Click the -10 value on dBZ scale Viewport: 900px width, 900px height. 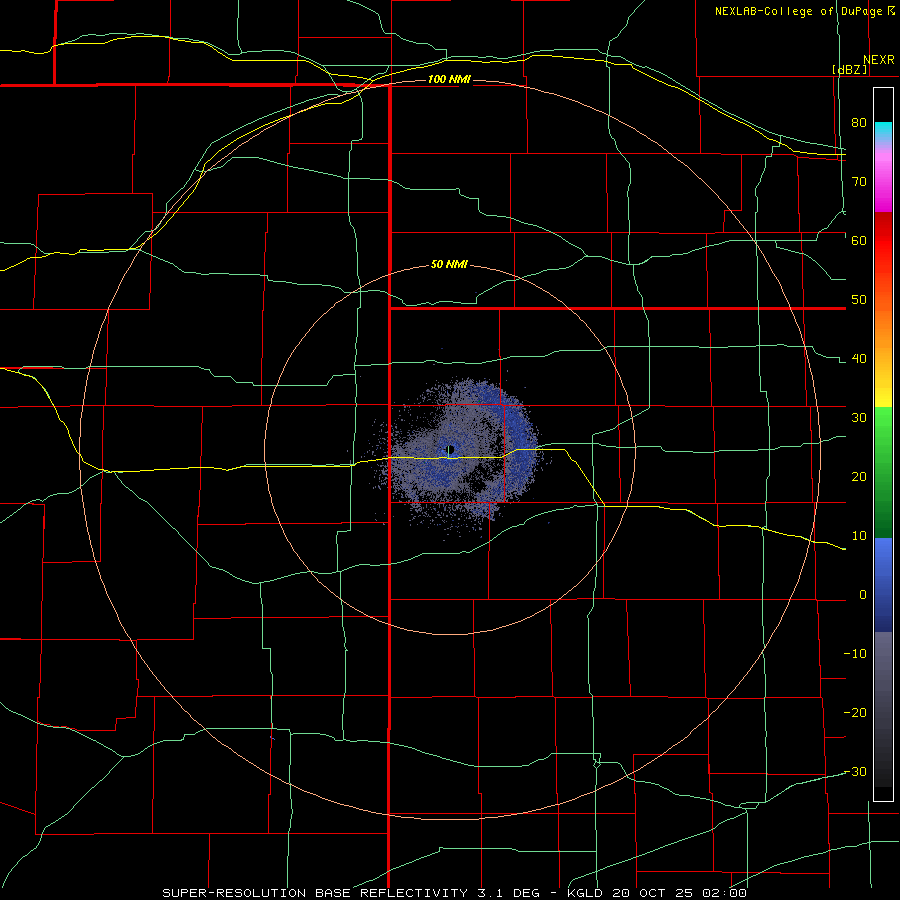coord(855,654)
